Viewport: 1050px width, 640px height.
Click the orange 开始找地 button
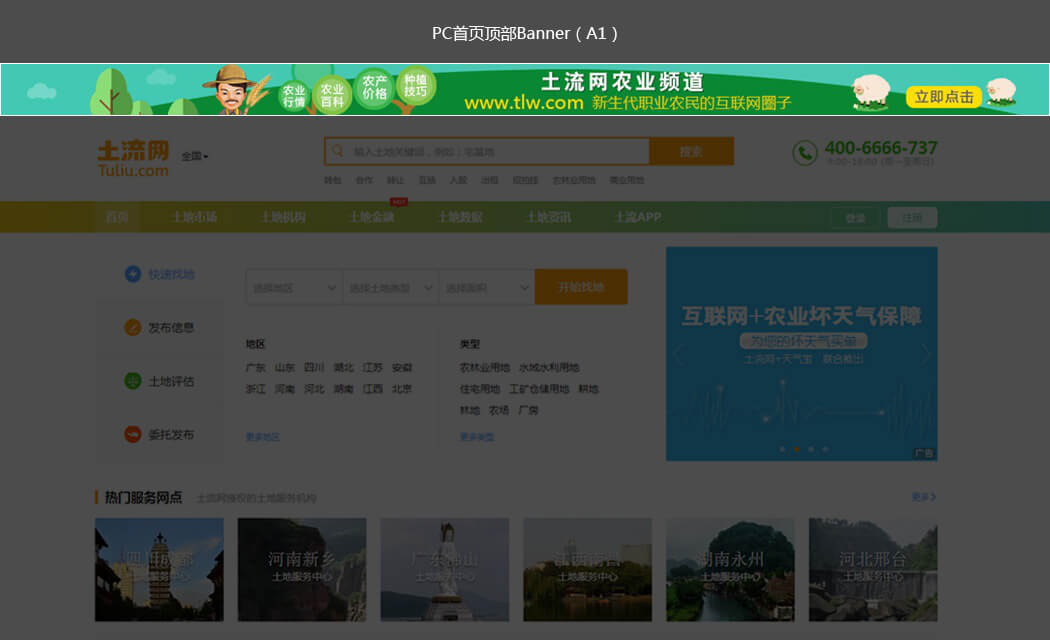[581, 288]
